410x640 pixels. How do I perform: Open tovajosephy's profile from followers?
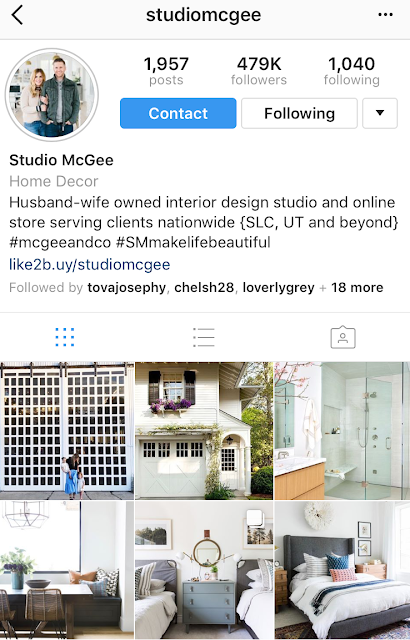tap(126, 288)
